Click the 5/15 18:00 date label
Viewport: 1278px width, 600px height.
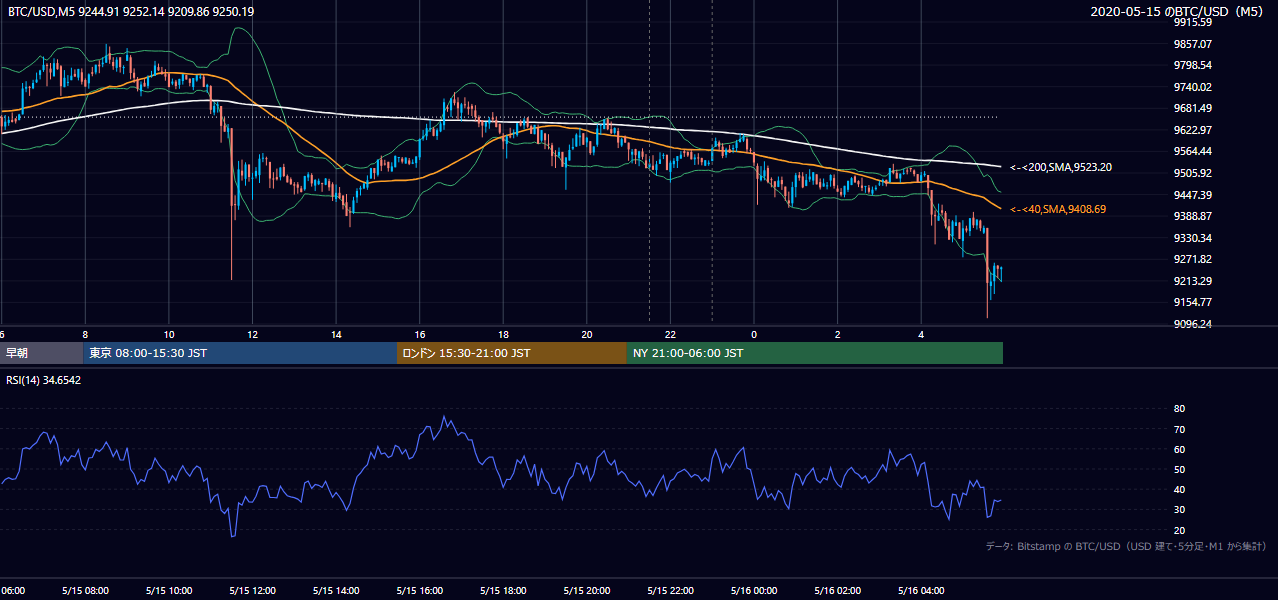coord(503,591)
